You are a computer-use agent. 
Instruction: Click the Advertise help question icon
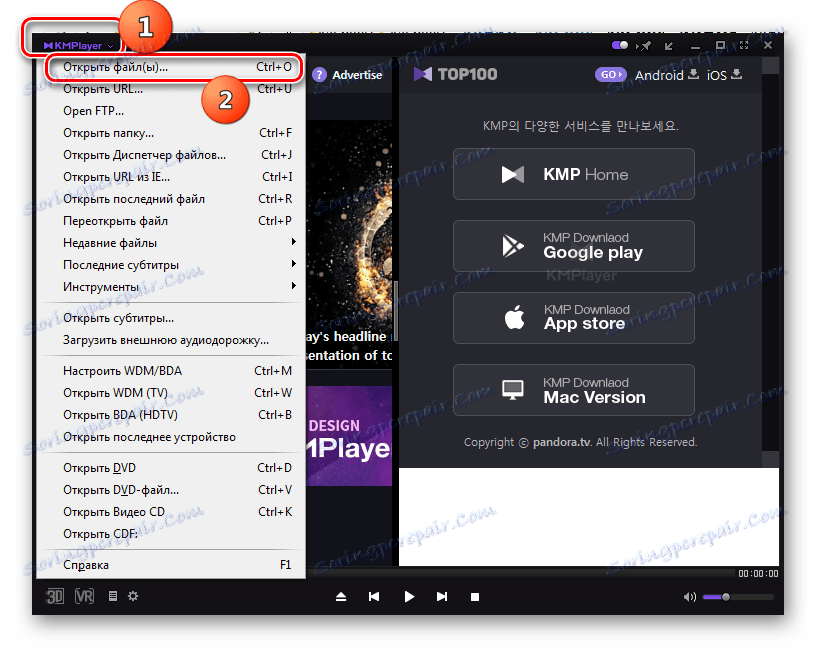click(319, 75)
